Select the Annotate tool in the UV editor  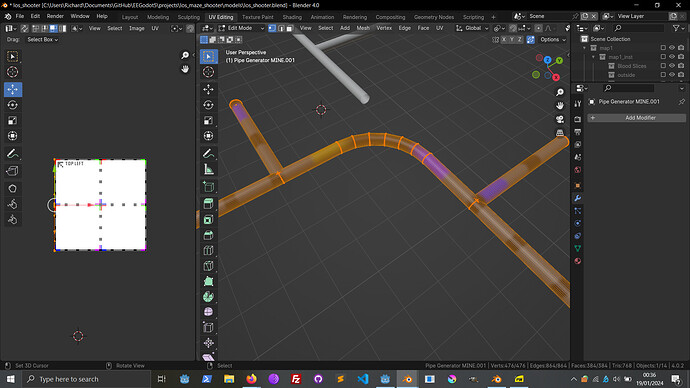click(12, 154)
